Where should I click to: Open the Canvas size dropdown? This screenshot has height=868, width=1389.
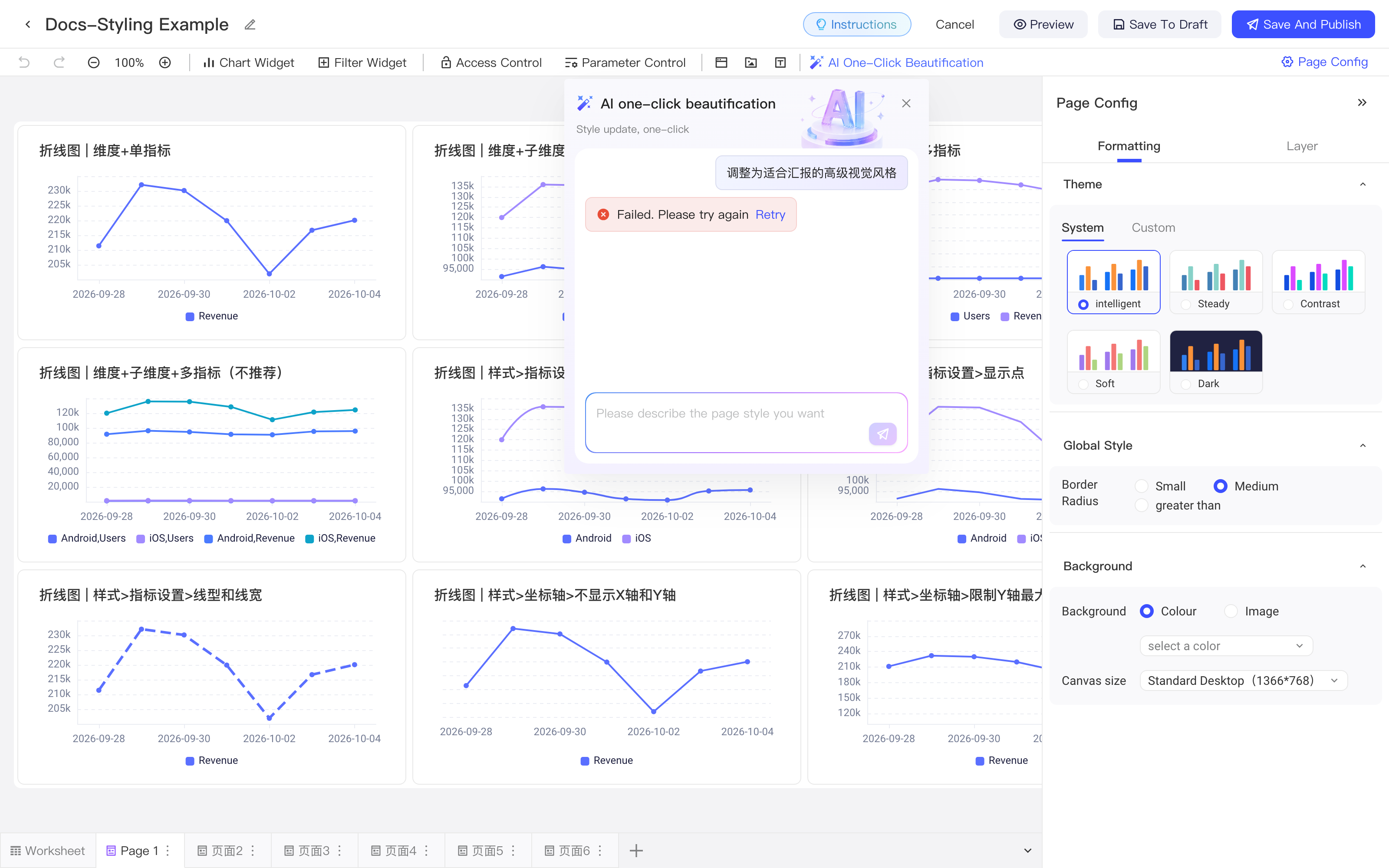pyautogui.click(x=1243, y=680)
